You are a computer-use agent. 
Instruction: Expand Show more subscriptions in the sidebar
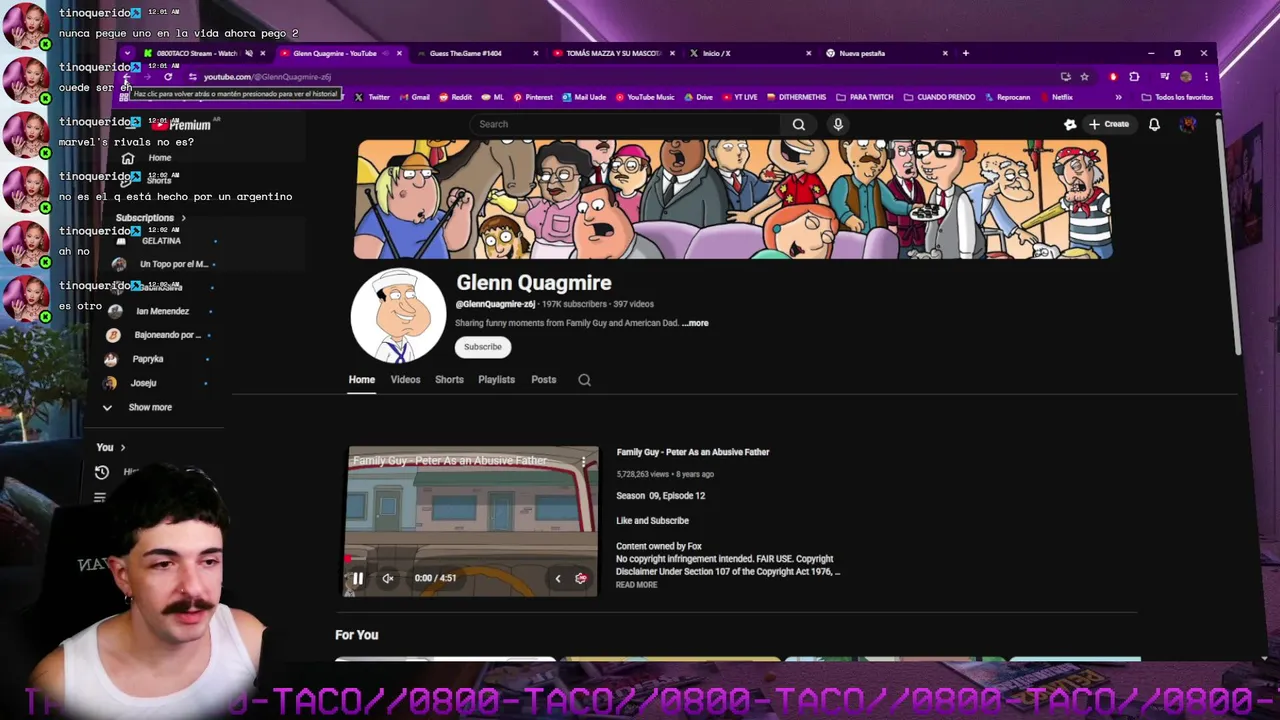click(150, 407)
